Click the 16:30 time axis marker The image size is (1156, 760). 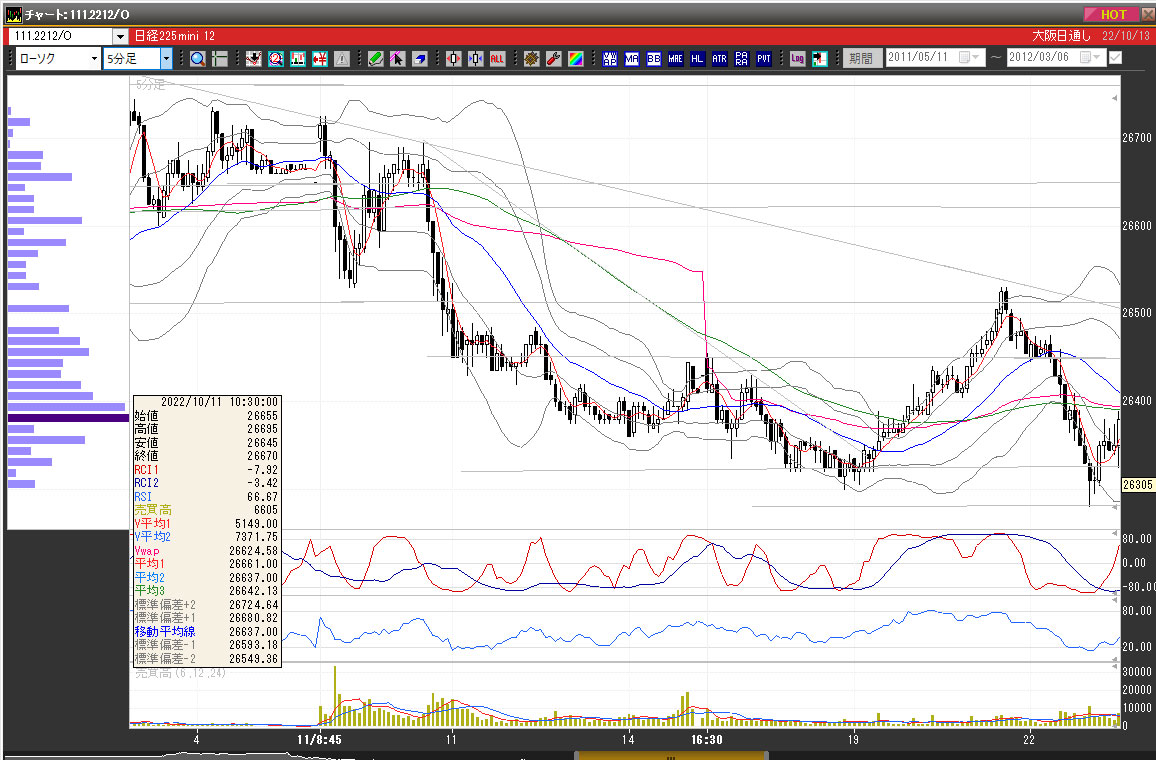click(x=706, y=739)
